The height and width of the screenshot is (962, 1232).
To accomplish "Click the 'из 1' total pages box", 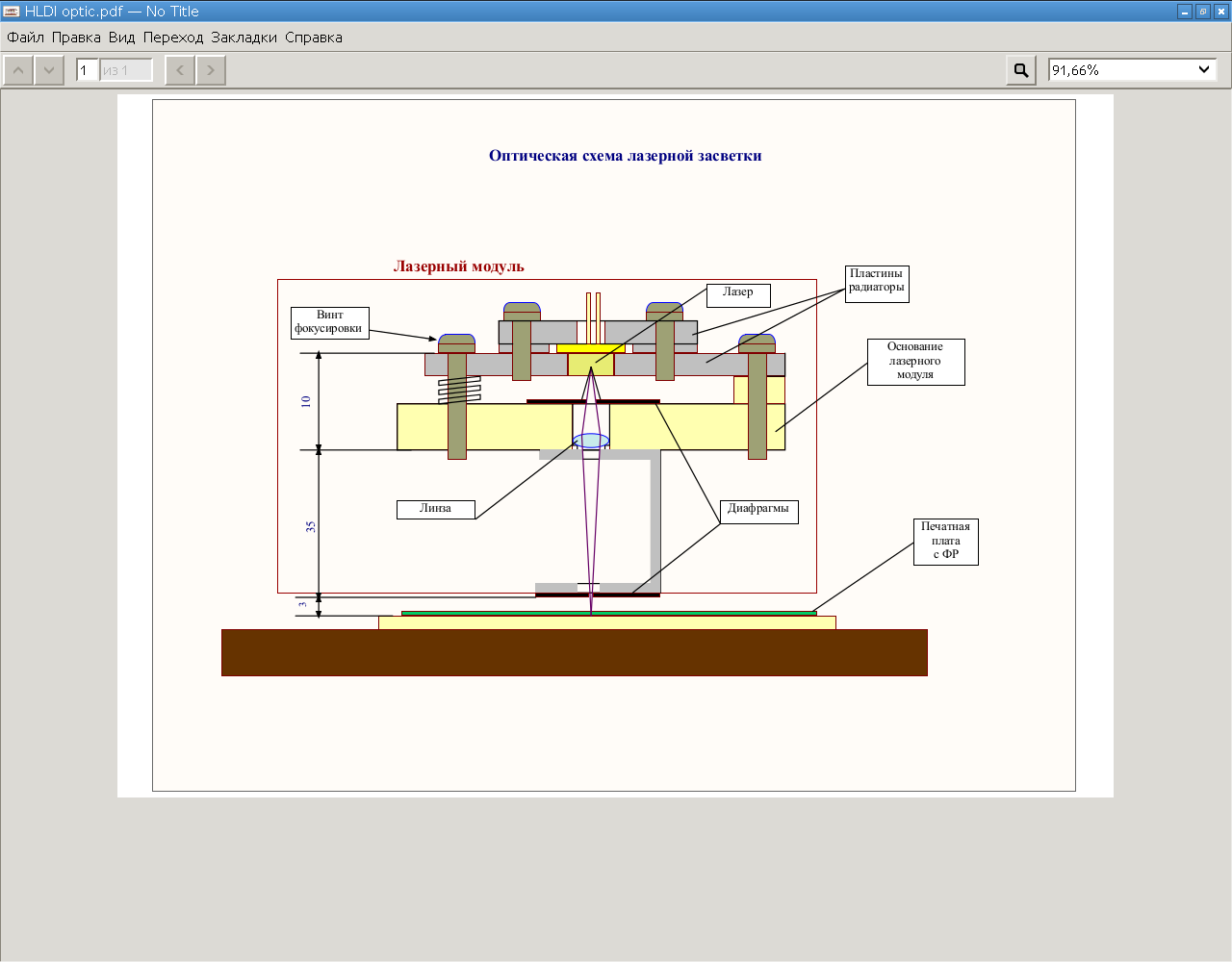I will pyautogui.click(x=126, y=70).
